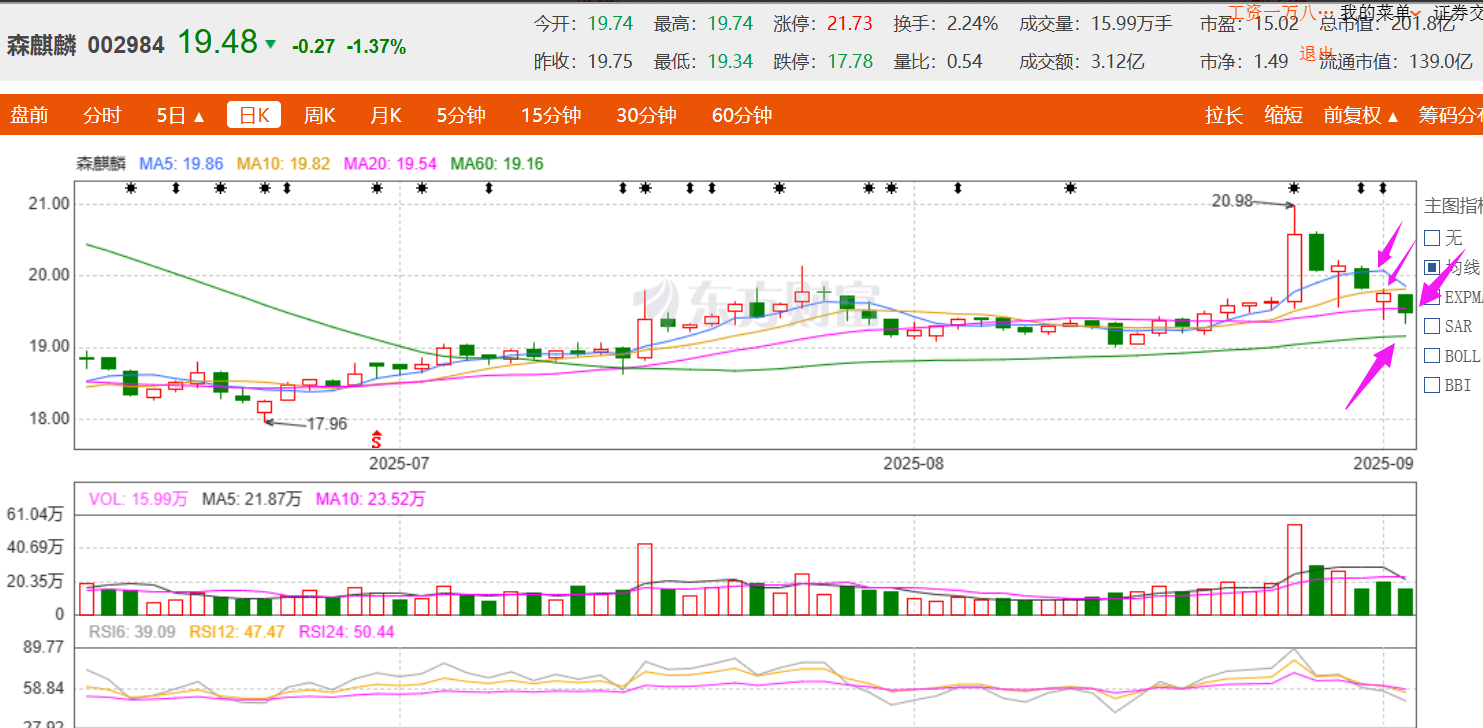Click the green MA60: 19.16 legend
Viewport: 1483px width, 728px height.
coord(497,163)
